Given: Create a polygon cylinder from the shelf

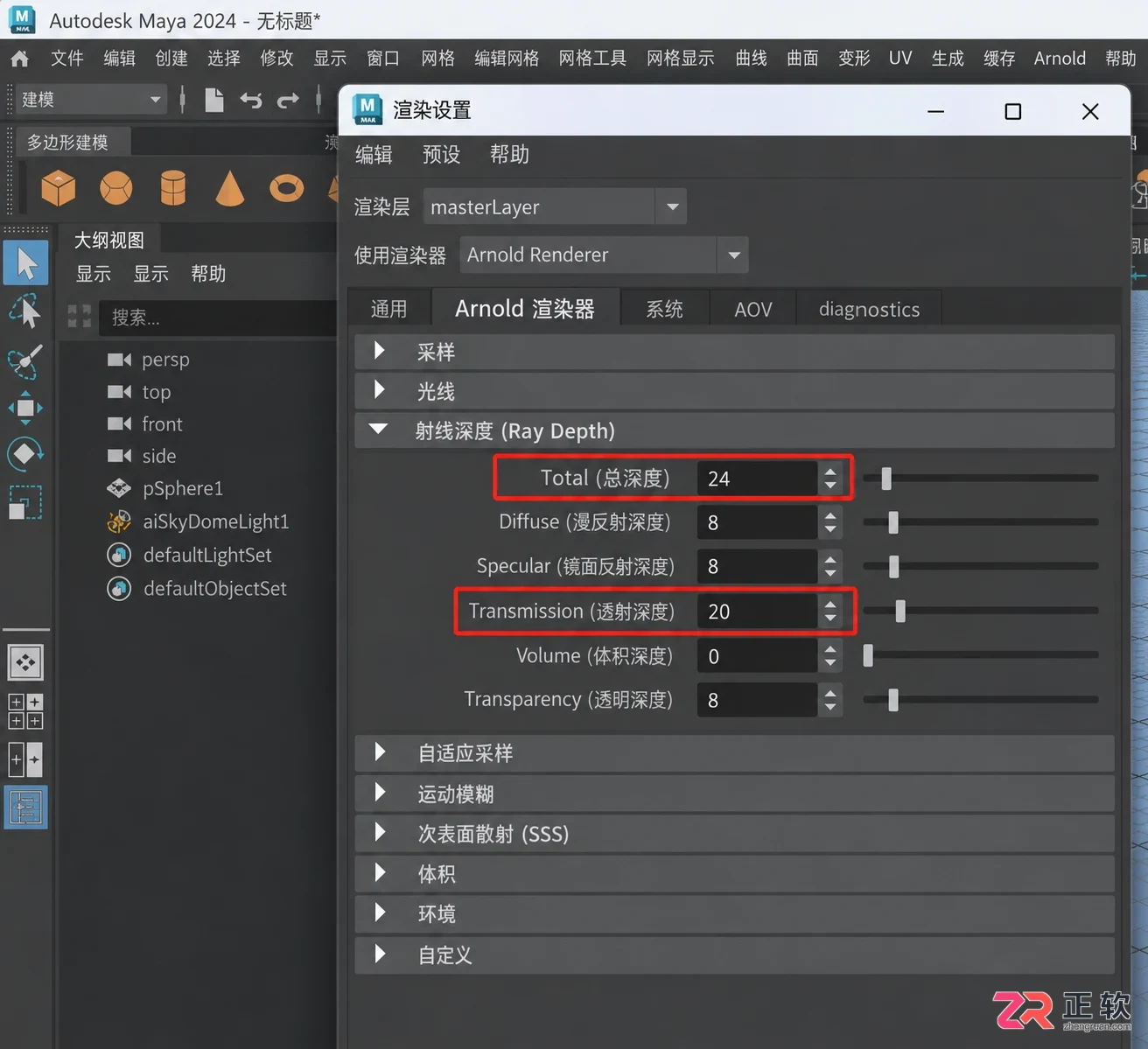Looking at the screenshot, I should pyautogui.click(x=173, y=187).
